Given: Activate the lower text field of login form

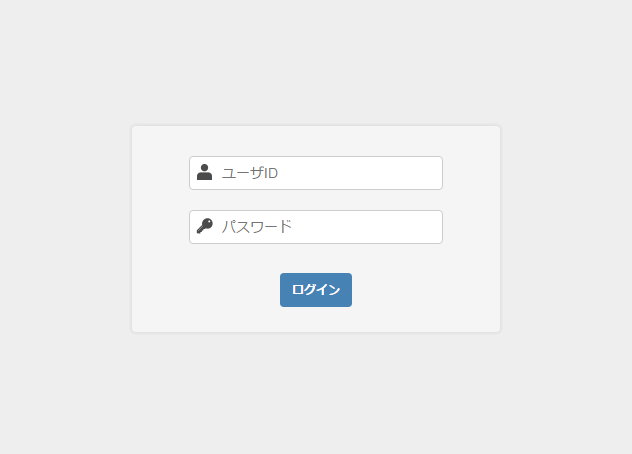Looking at the screenshot, I should (x=316, y=227).
